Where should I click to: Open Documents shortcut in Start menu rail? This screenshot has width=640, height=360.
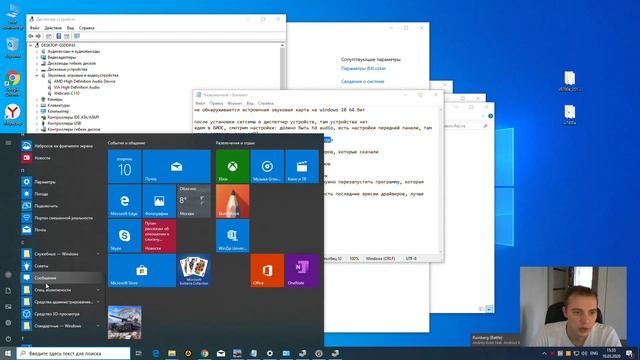pyautogui.click(x=8, y=291)
